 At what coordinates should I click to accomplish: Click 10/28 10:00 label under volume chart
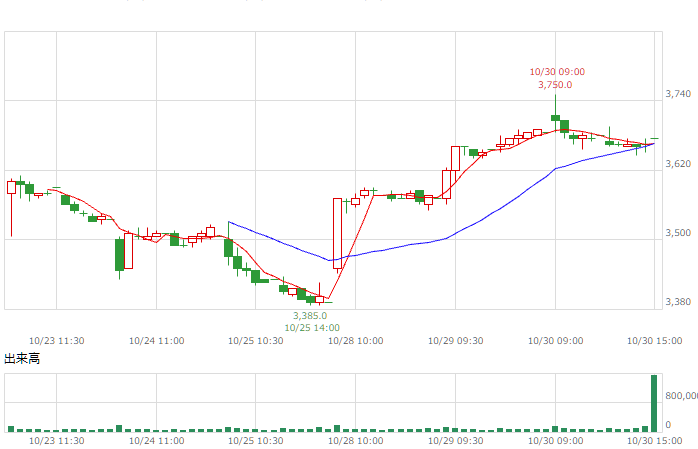(x=355, y=441)
